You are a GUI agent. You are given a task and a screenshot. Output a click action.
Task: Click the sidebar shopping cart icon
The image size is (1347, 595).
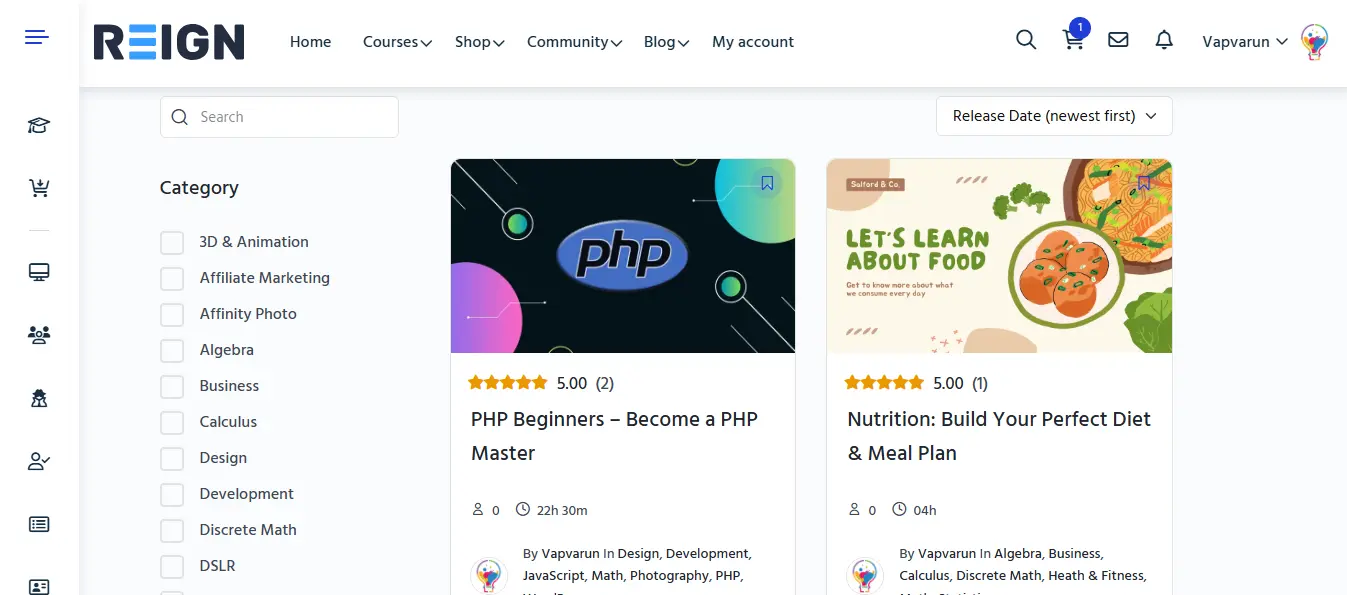[x=39, y=188]
